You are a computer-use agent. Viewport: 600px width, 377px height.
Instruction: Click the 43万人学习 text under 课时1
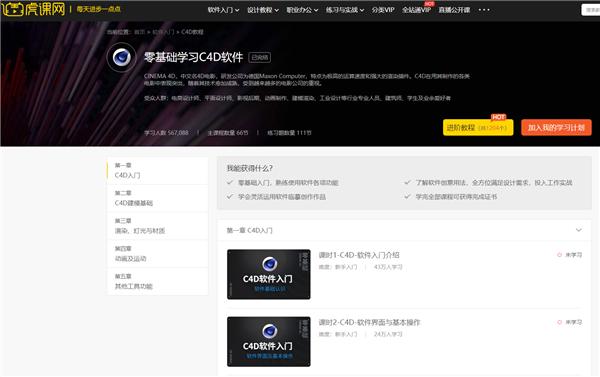click(x=388, y=267)
